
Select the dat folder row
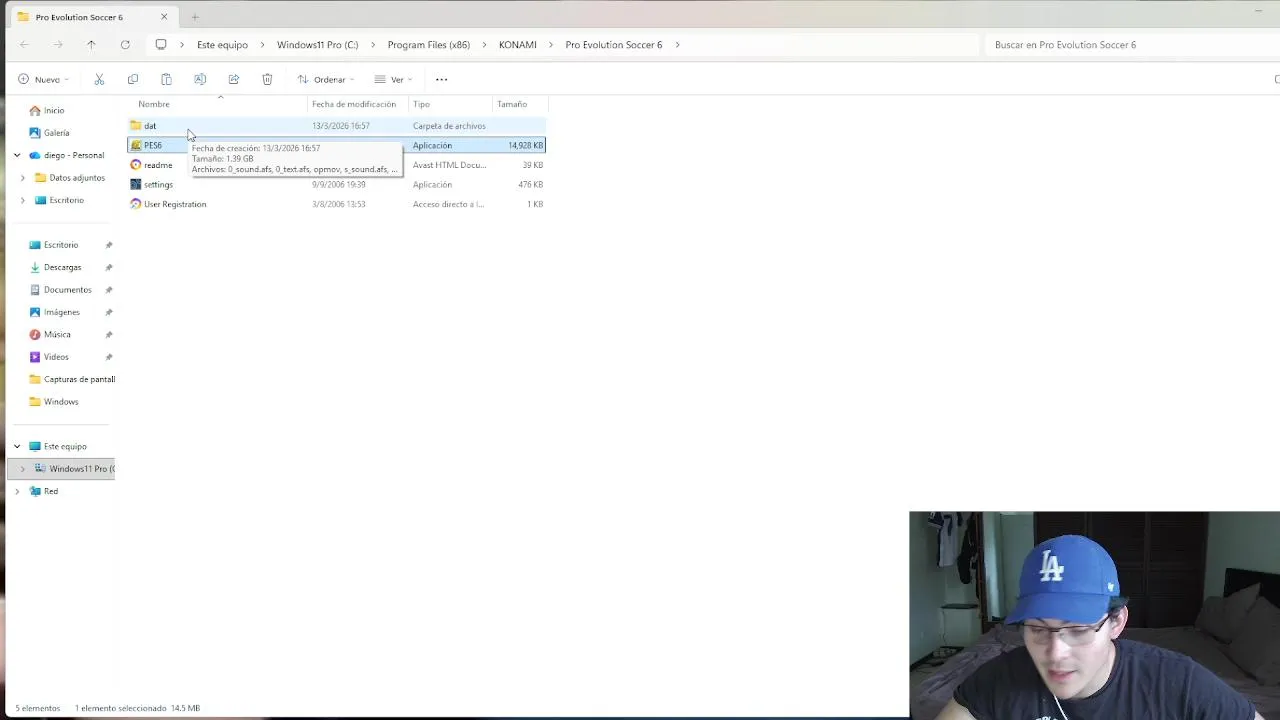[x=337, y=126]
